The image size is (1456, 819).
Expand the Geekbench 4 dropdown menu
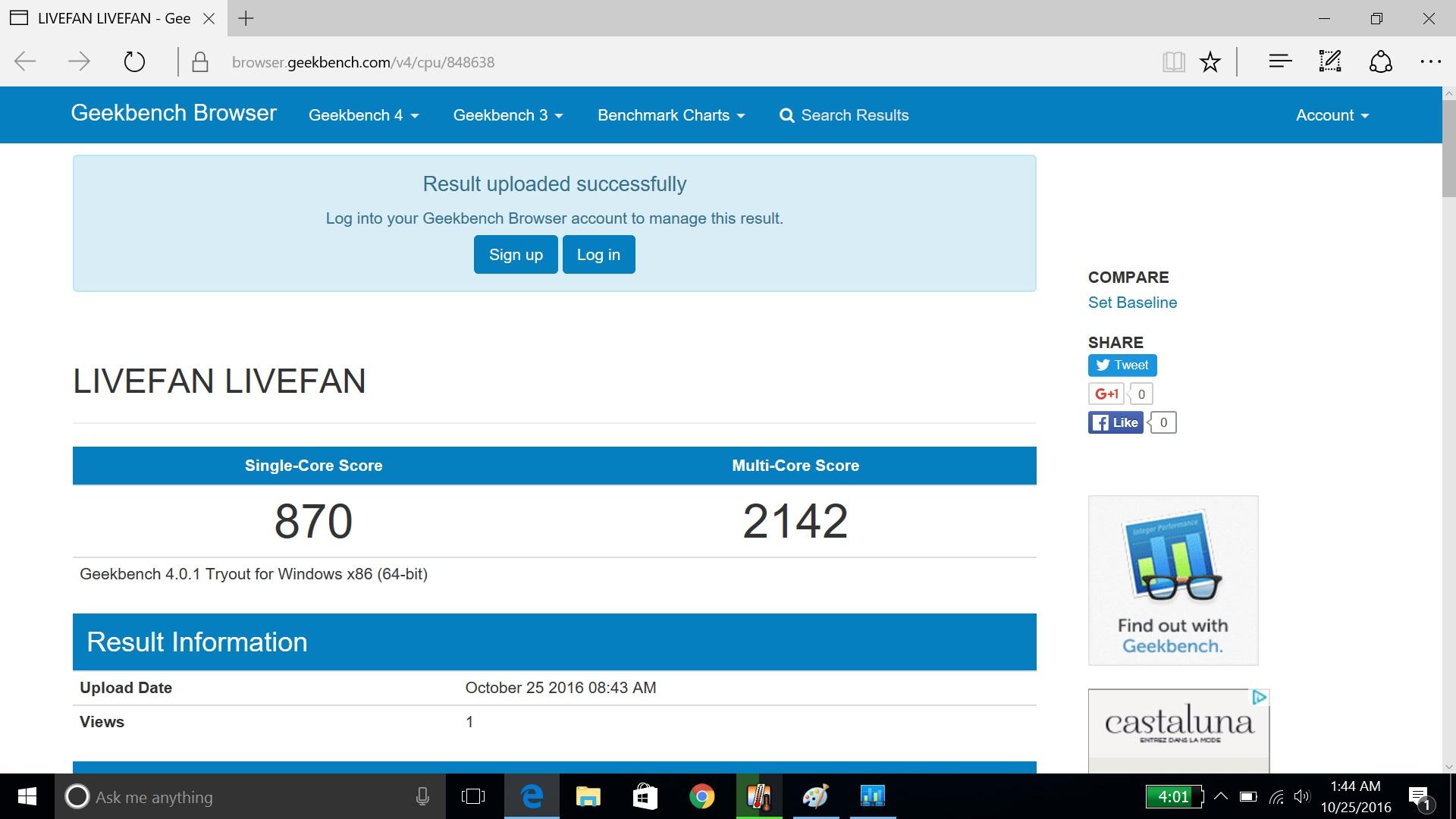[x=363, y=115]
